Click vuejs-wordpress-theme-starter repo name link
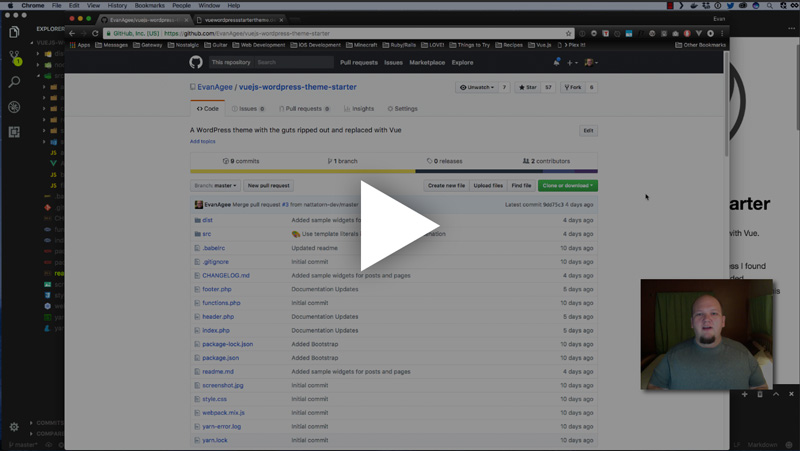The width and height of the screenshot is (800, 451). click(x=297, y=87)
